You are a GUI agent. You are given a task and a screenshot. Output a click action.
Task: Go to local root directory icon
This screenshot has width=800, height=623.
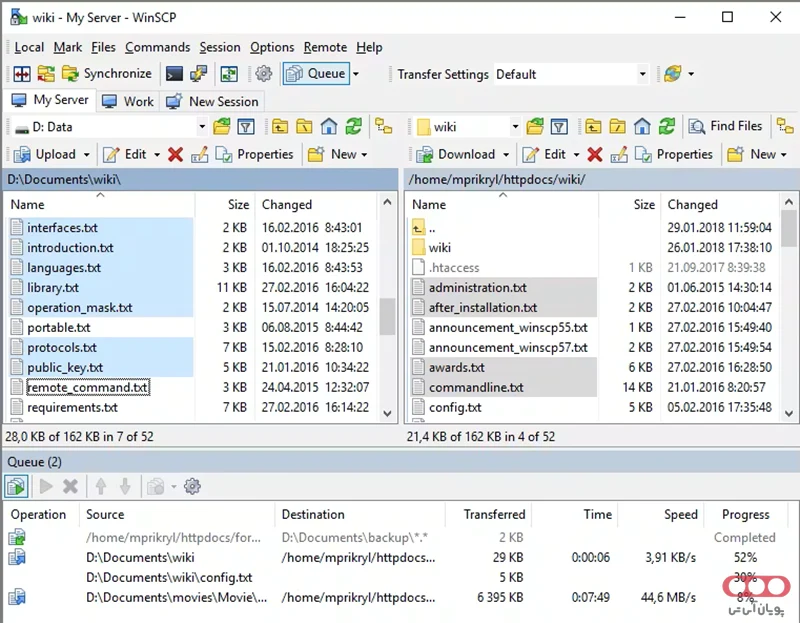click(304, 127)
